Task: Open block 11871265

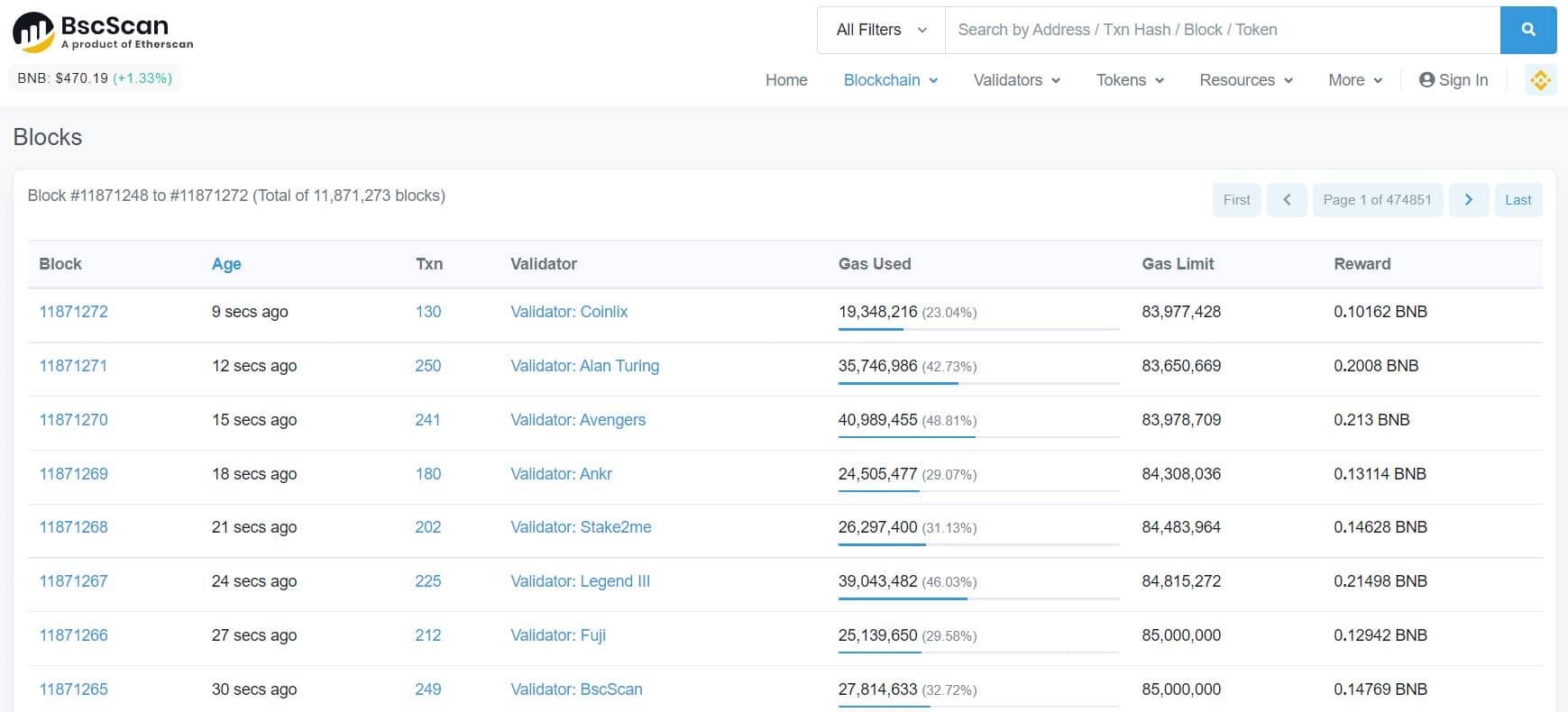Action: [74, 689]
